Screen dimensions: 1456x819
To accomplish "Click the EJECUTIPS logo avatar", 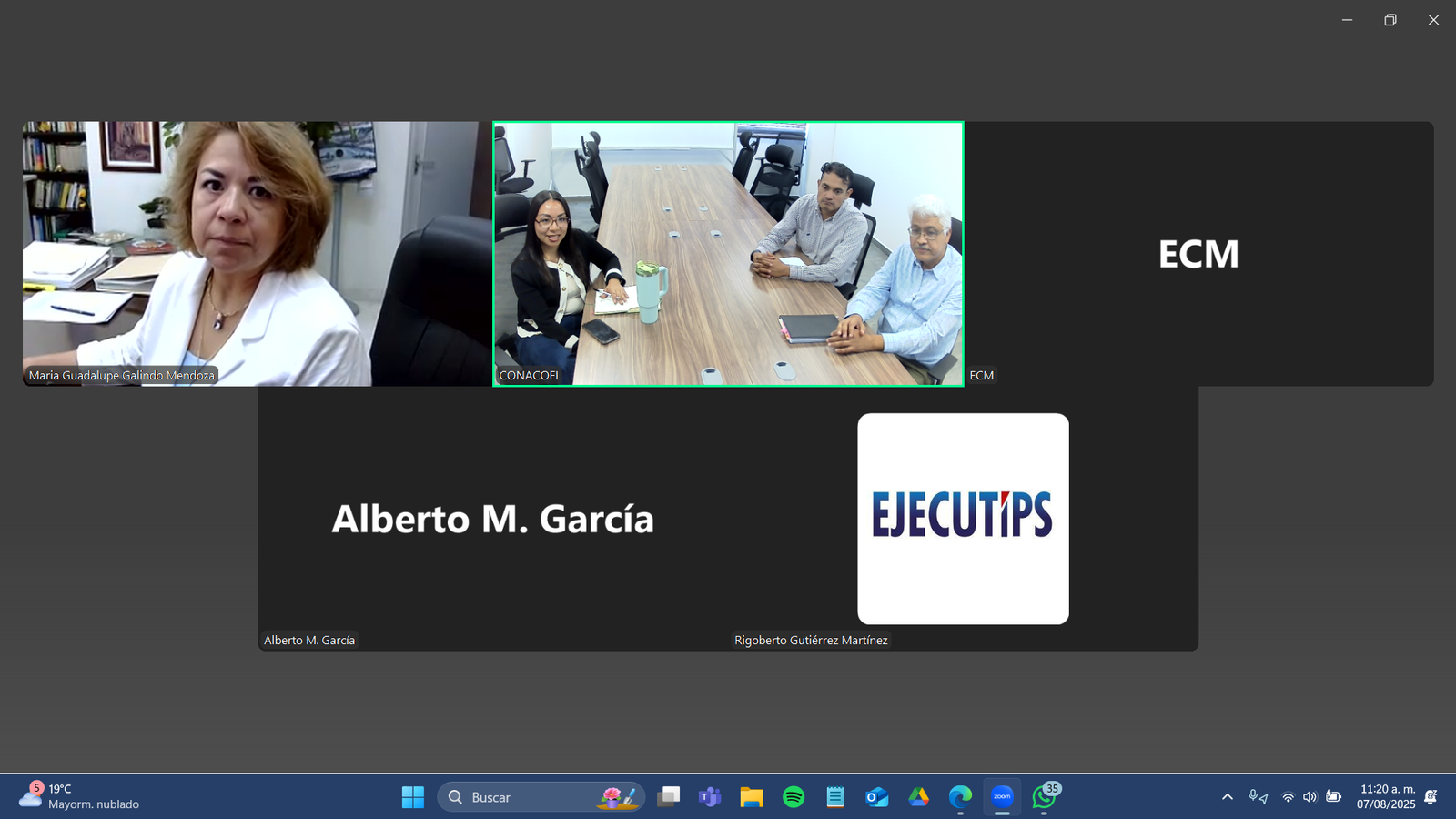I will (x=963, y=519).
